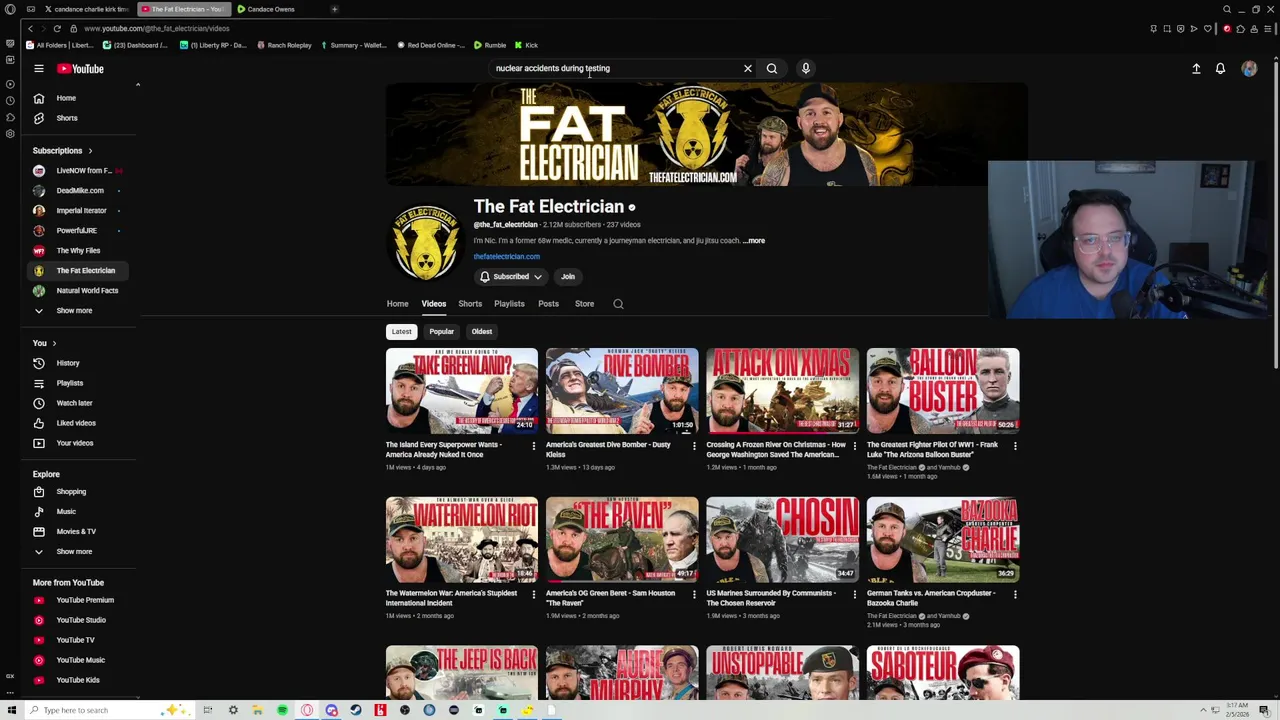Expand Show more under Explore
1280x720 pixels.
80,552
